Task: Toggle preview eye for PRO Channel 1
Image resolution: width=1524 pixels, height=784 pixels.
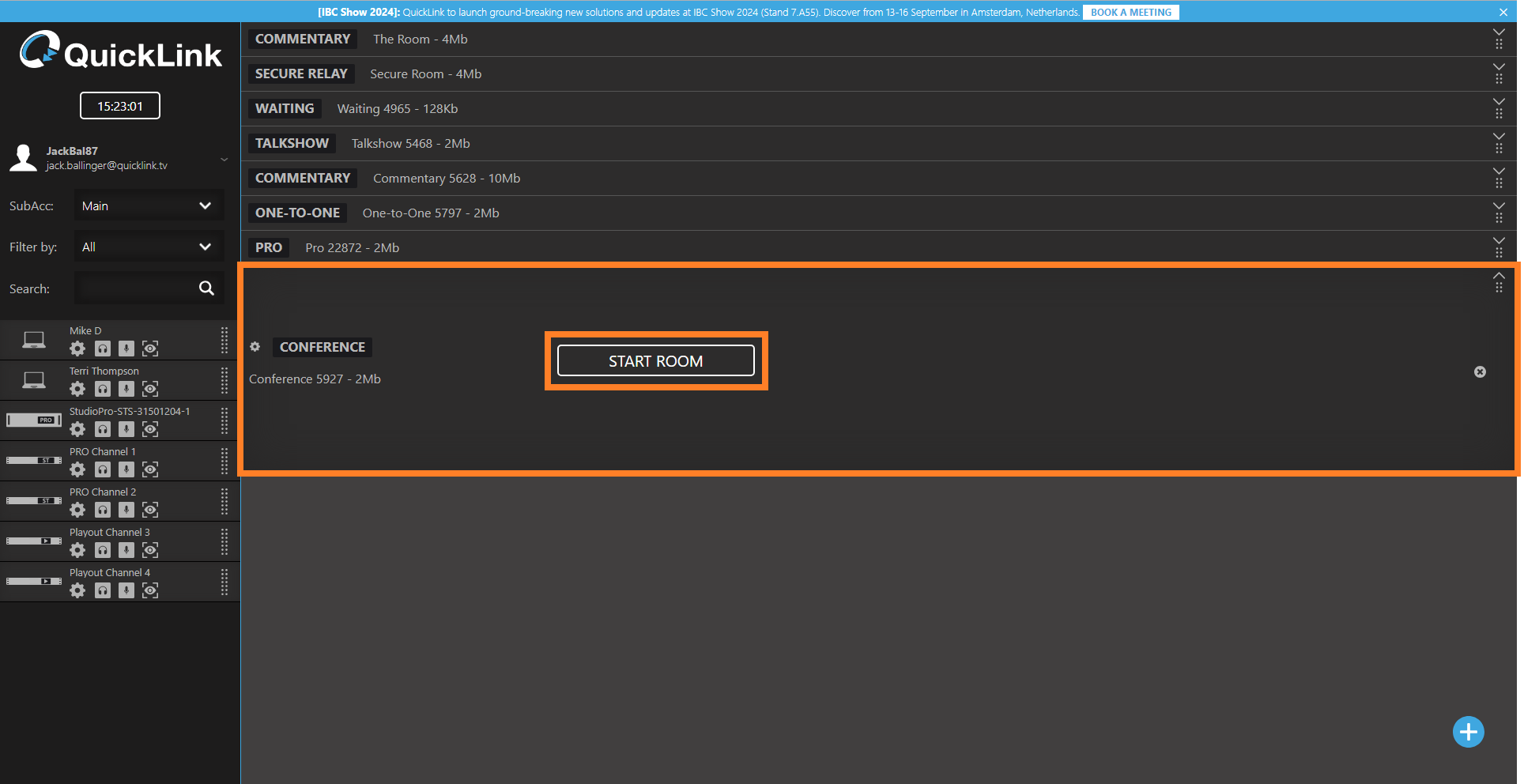Action: point(150,469)
